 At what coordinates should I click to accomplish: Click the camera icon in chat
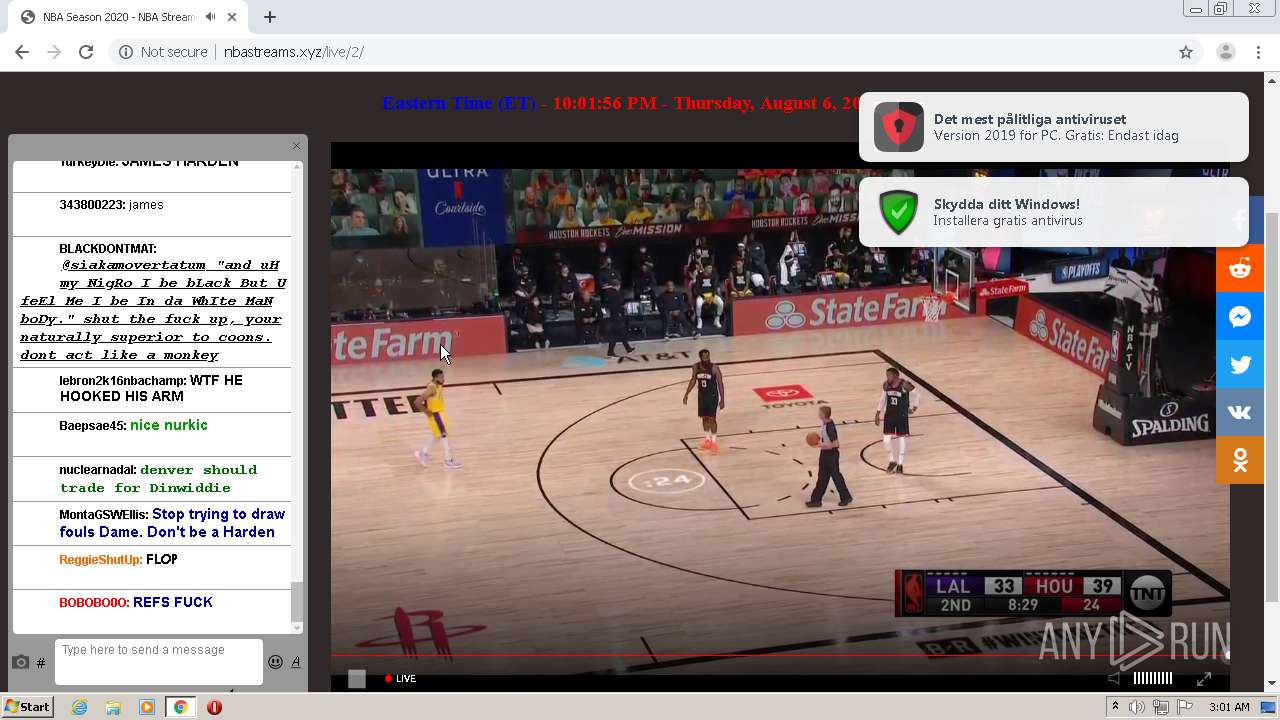click(20, 662)
